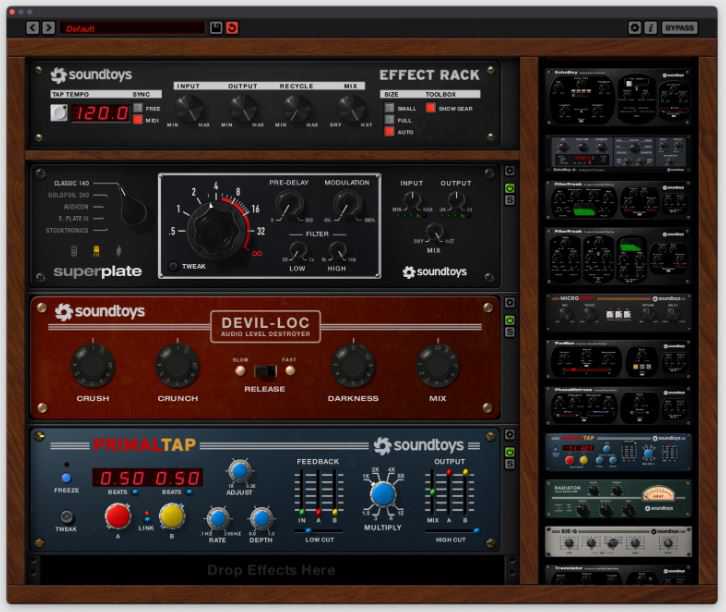Set rack size to FULL
The width and height of the screenshot is (726, 612).
pyautogui.click(x=389, y=120)
